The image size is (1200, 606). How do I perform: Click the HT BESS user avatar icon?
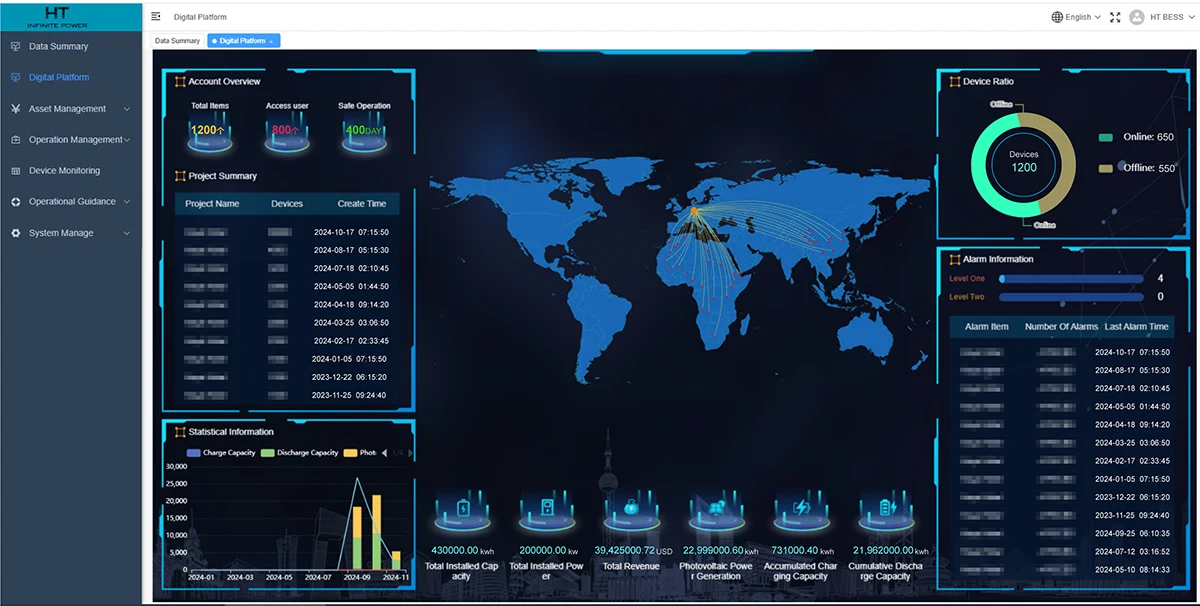1136,17
